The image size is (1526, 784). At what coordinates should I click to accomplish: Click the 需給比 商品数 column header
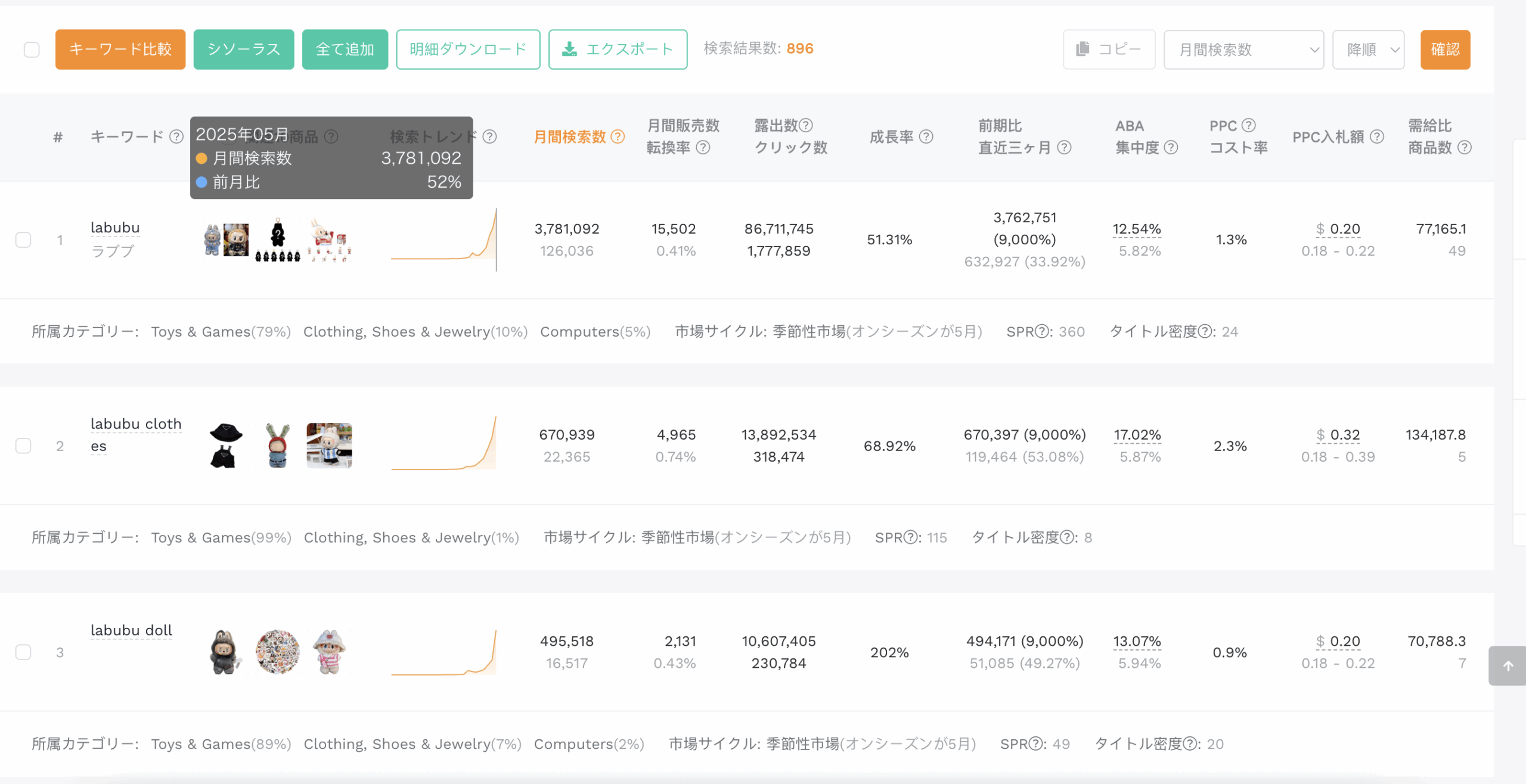pos(1430,137)
